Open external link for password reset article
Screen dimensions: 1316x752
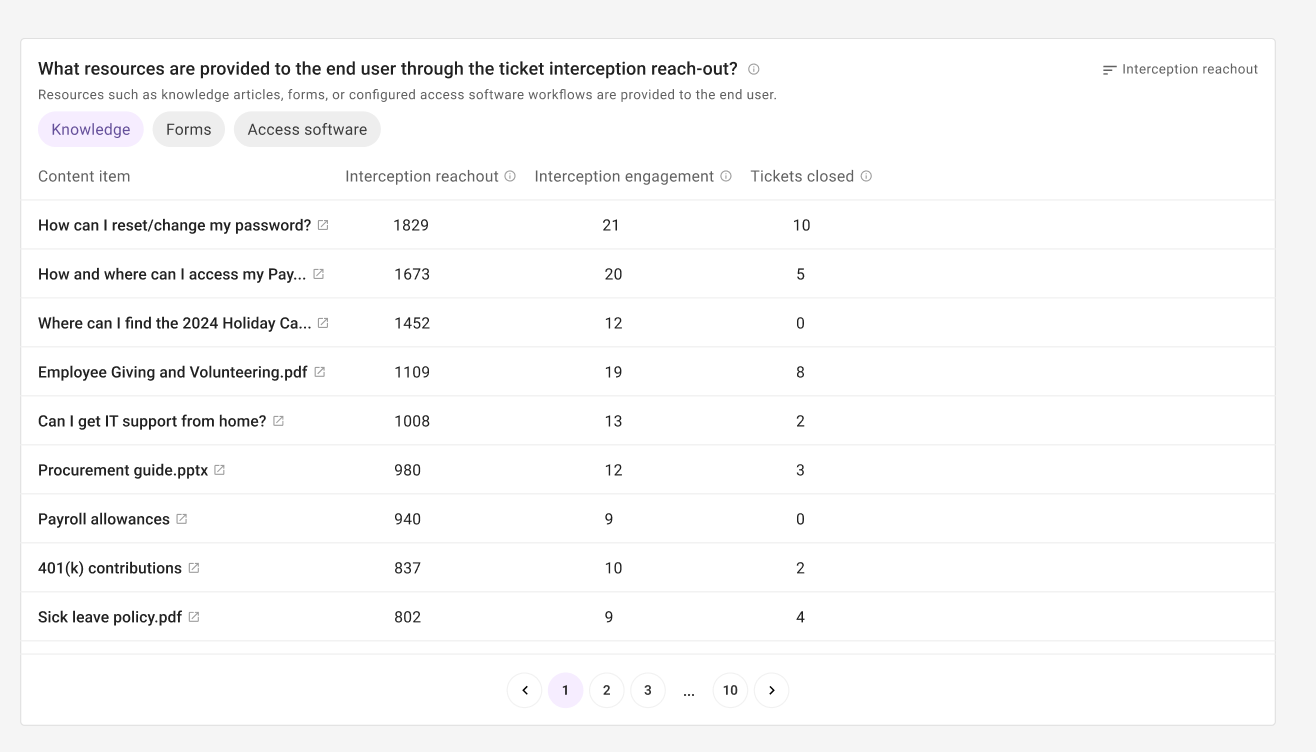(323, 225)
